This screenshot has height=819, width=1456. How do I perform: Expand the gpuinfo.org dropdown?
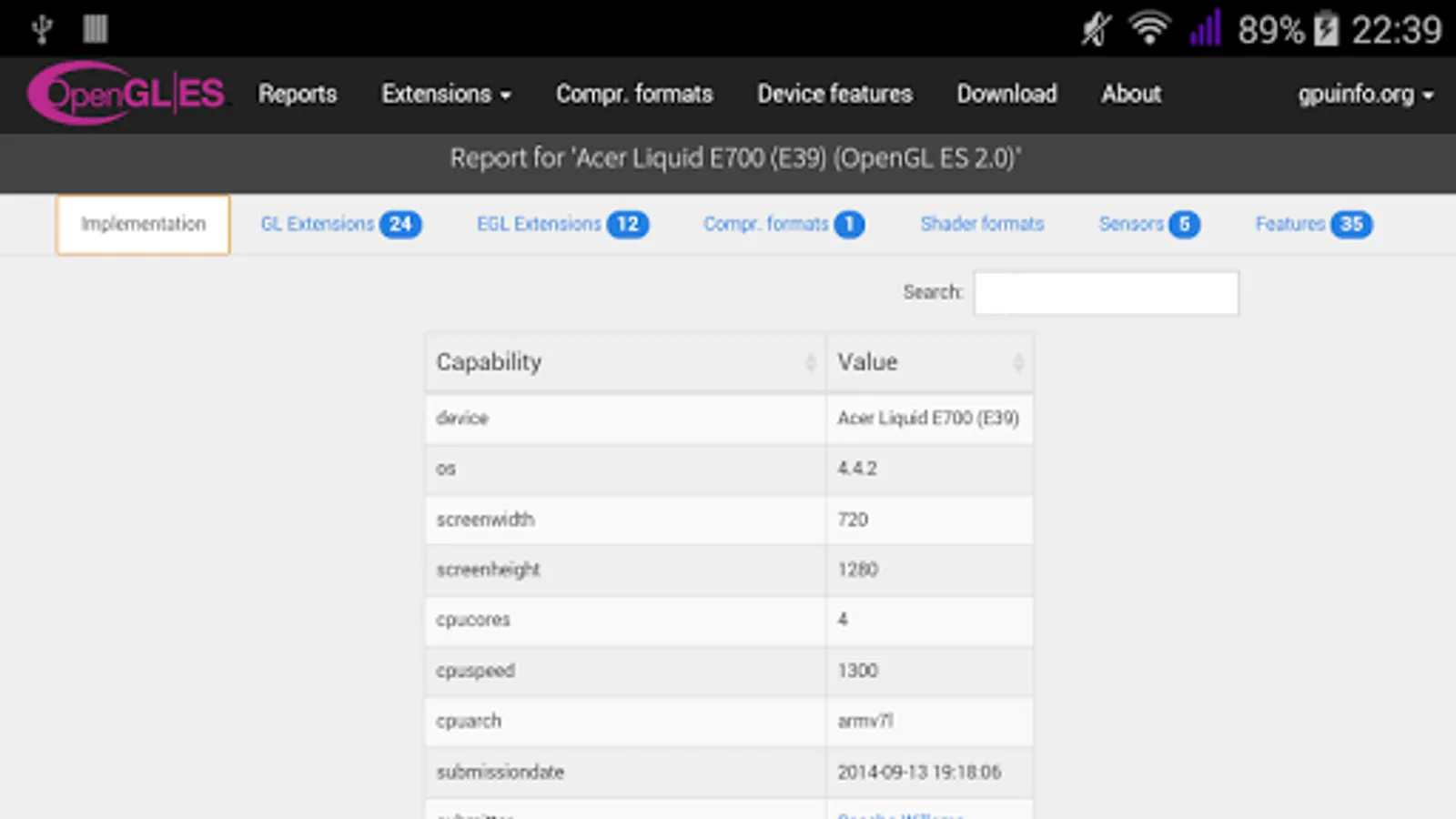coord(1365,95)
